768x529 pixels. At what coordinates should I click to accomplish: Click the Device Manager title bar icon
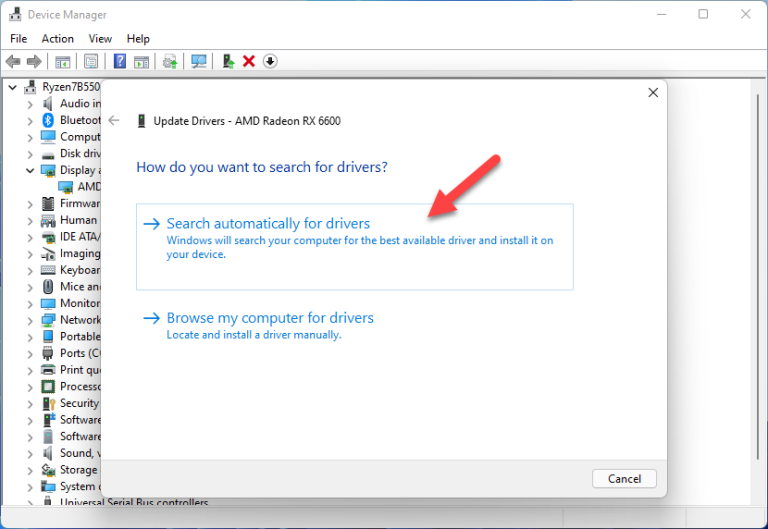click(x=15, y=15)
